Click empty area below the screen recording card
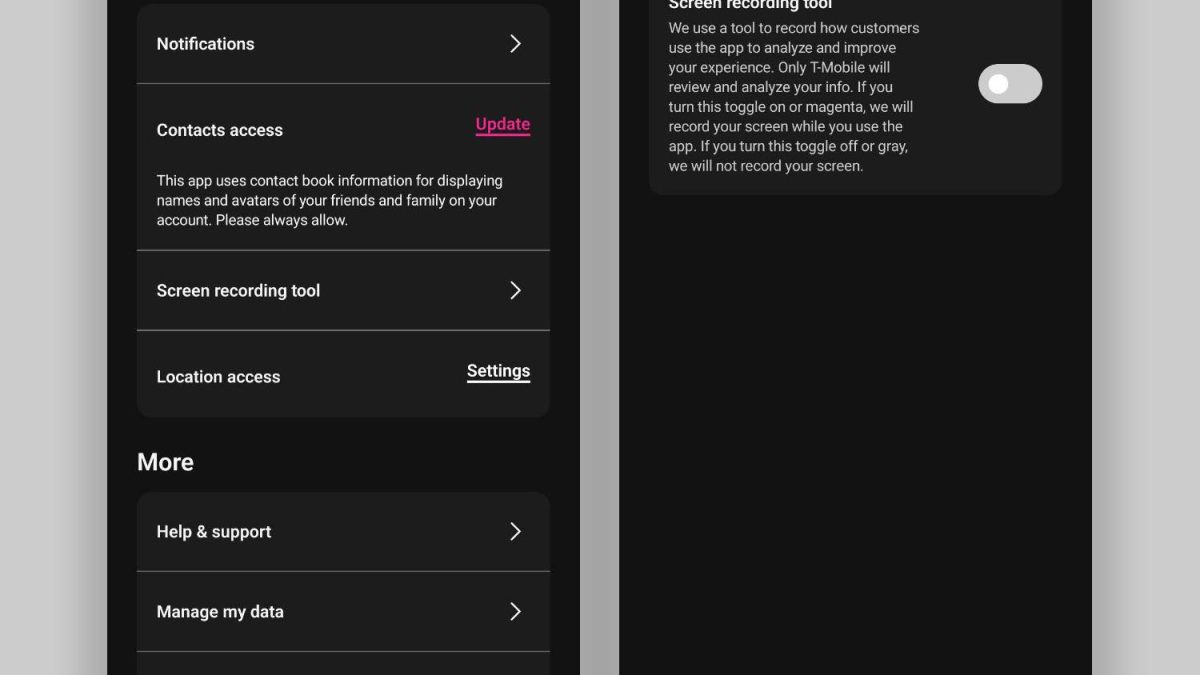This screenshot has width=1200, height=675. coord(855,420)
